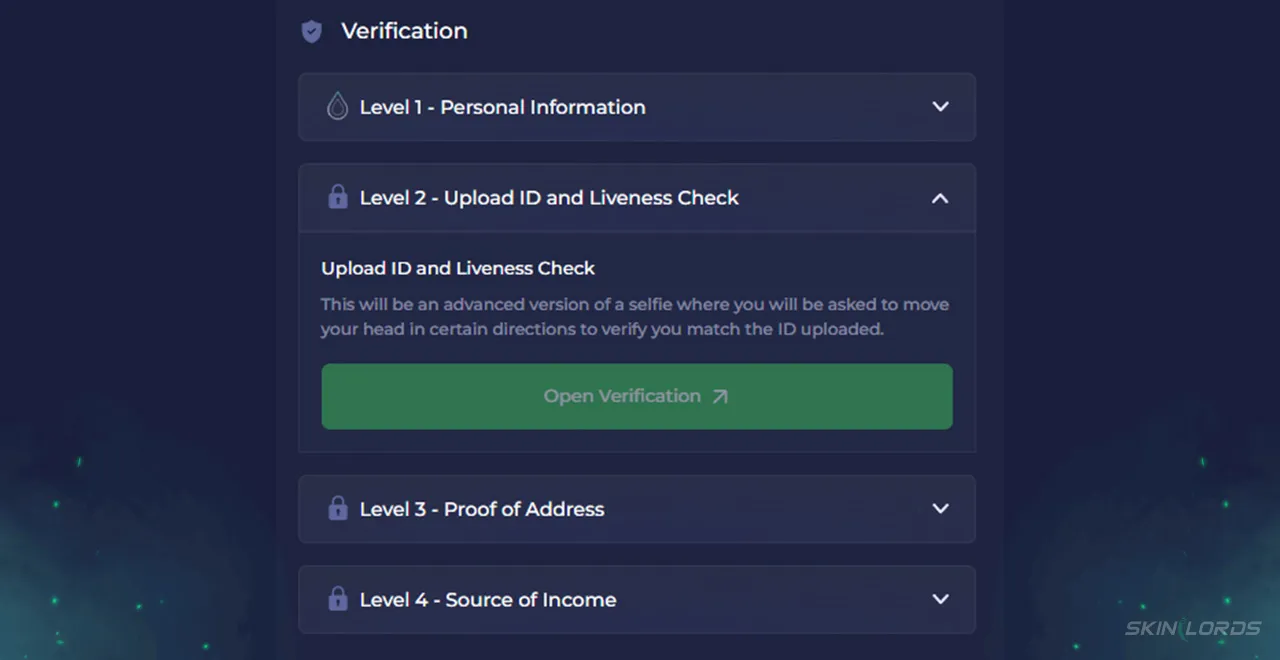Collapse Level 2 section with up chevron

[x=940, y=198]
